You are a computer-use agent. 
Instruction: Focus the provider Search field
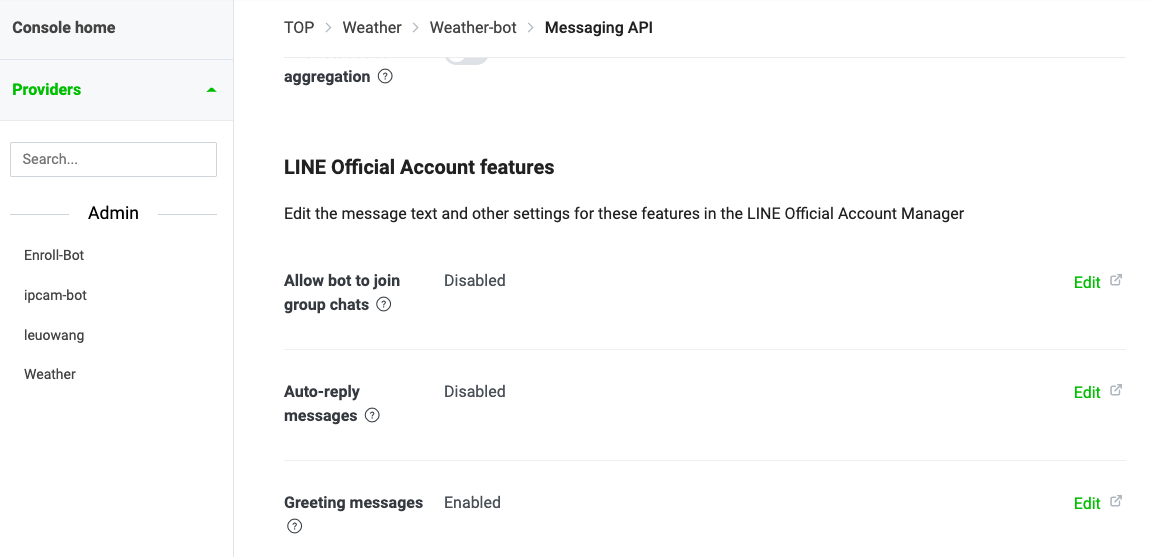coord(114,159)
